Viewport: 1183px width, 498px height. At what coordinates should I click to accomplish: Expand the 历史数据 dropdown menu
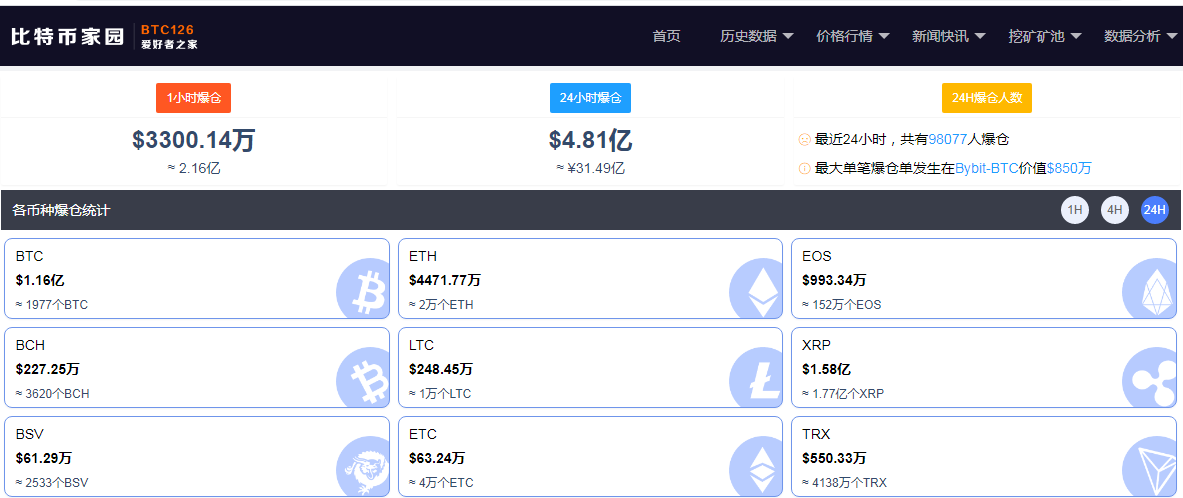[x=756, y=36]
